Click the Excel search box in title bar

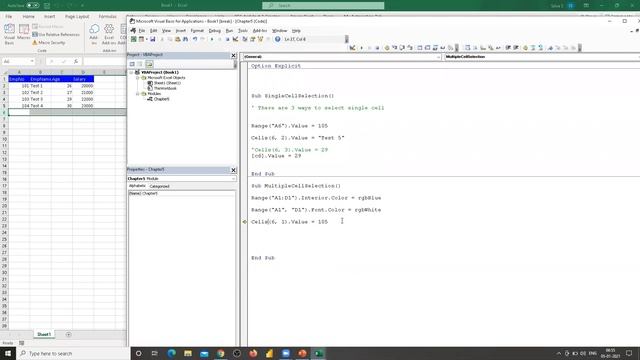point(323,5)
